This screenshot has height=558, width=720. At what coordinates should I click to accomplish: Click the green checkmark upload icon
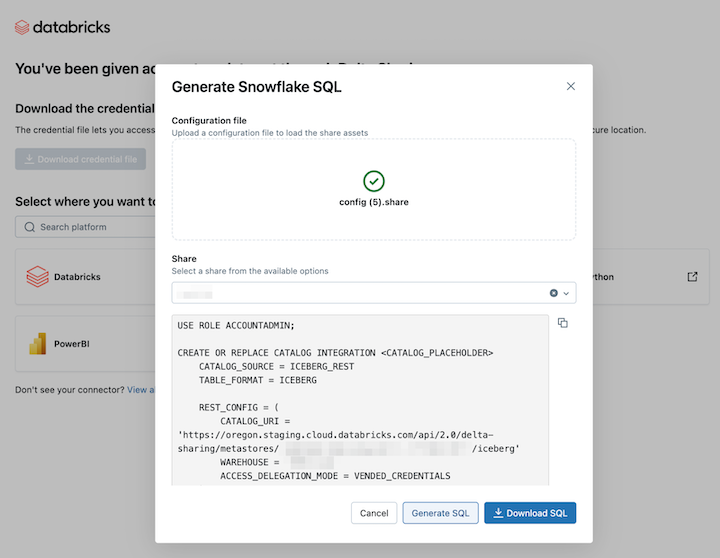[374, 181]
